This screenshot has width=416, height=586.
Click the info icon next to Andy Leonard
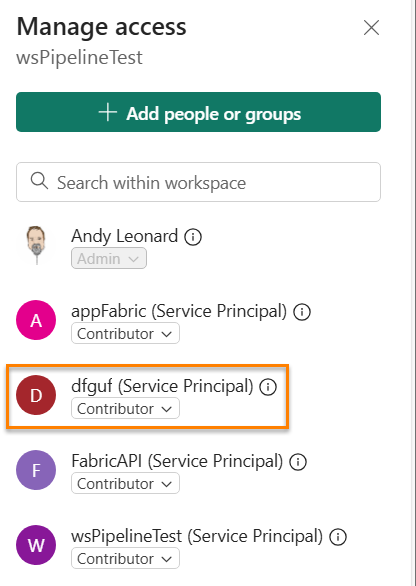point(193,237)
